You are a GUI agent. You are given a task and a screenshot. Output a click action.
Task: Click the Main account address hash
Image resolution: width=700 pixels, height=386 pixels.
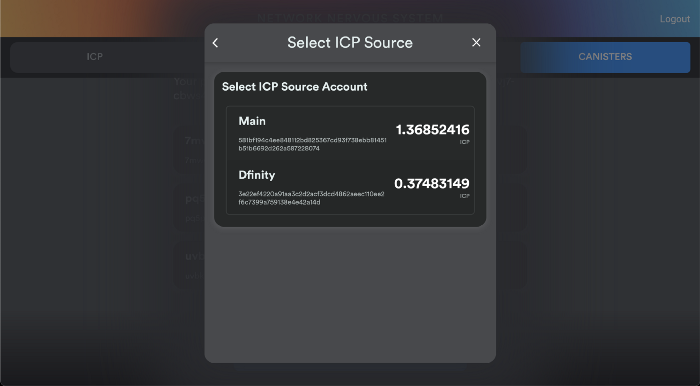pyautogui.click(x=312, y=144)
